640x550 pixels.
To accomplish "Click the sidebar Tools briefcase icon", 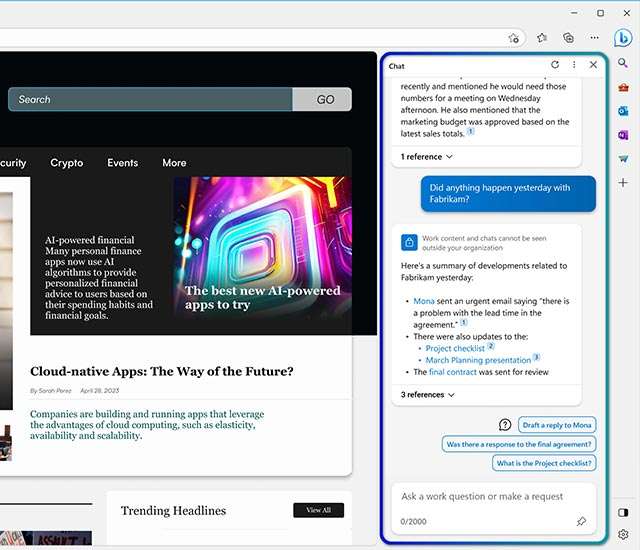I will (623, 87).
